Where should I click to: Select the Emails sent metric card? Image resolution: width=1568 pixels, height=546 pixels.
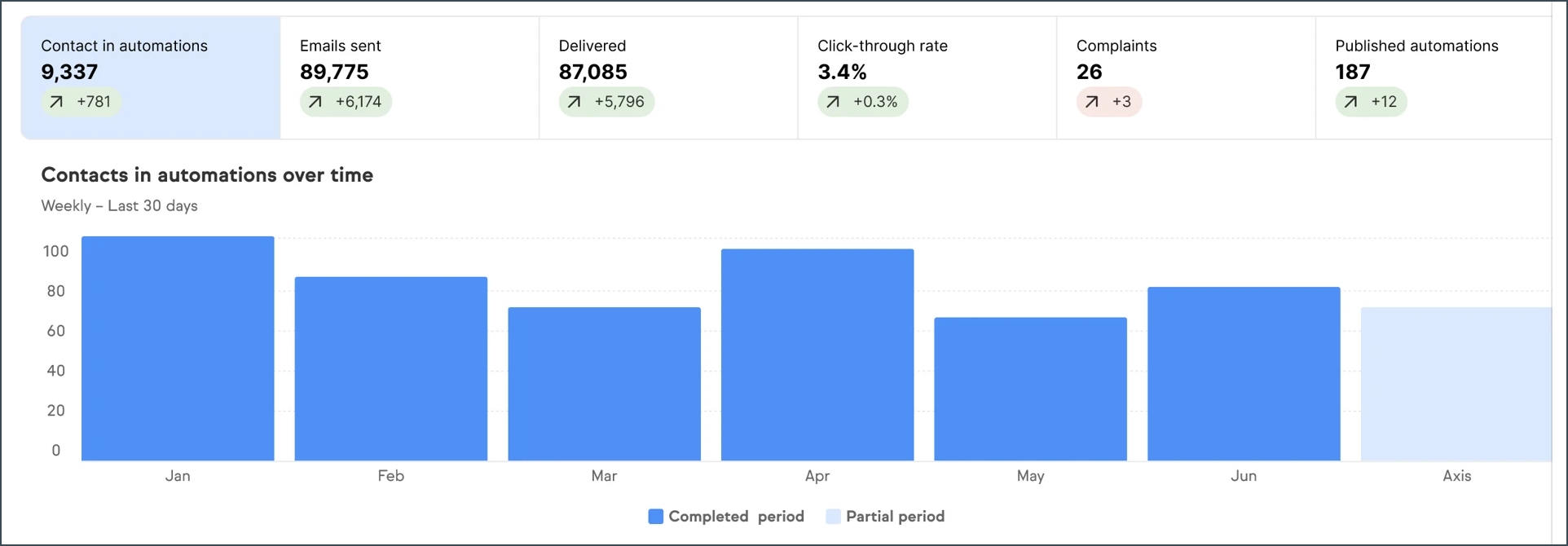point(410,77)
